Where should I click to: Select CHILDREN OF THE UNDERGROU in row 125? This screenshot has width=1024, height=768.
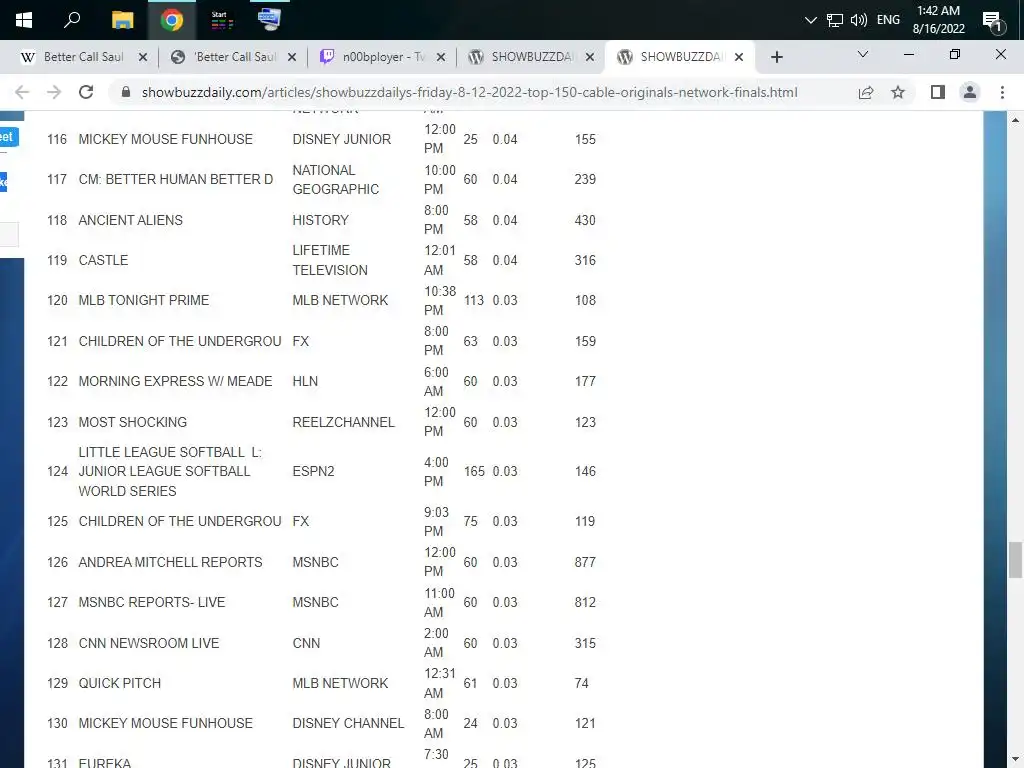180,521
